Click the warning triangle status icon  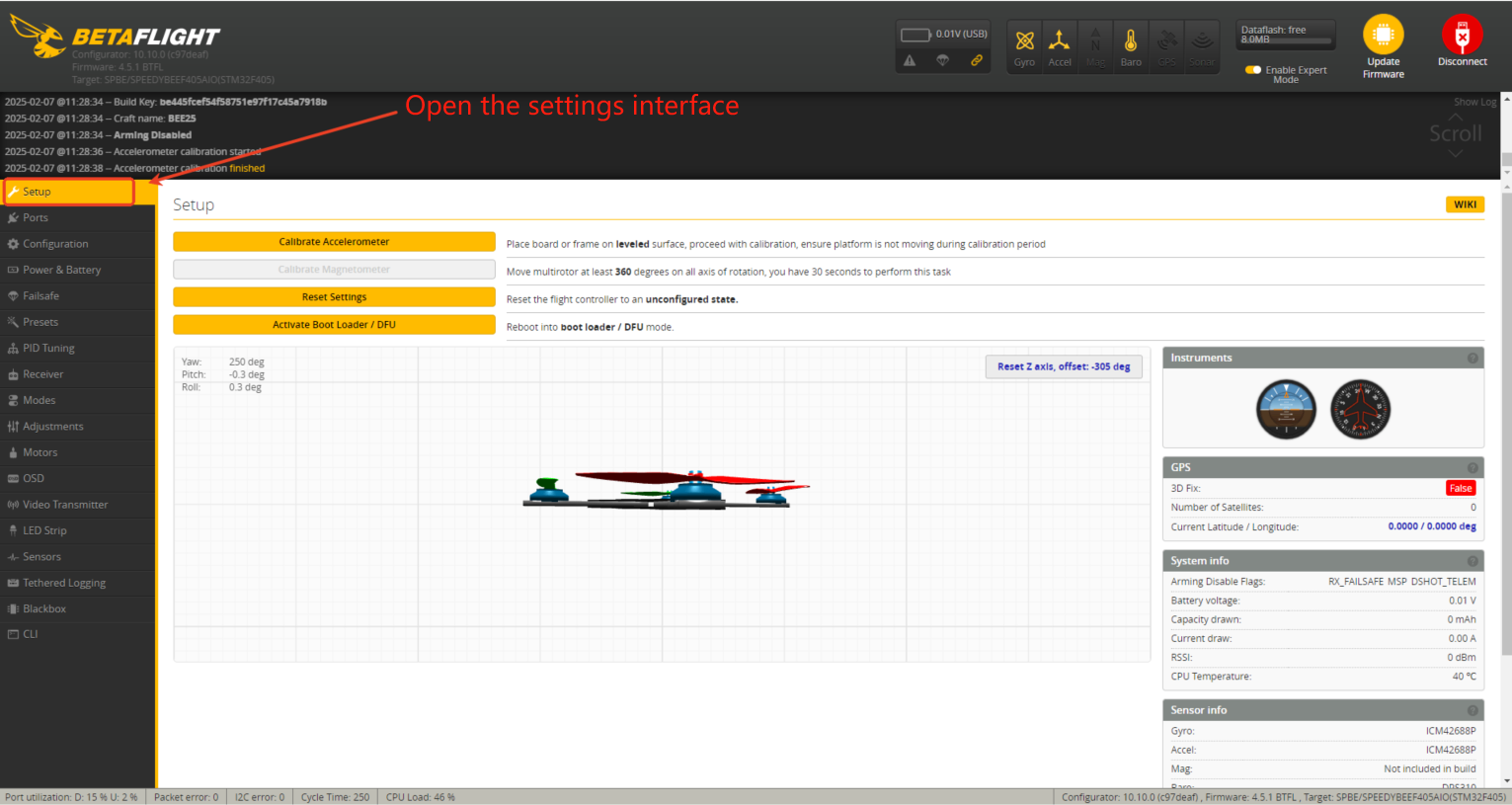[x=910, y=61]
